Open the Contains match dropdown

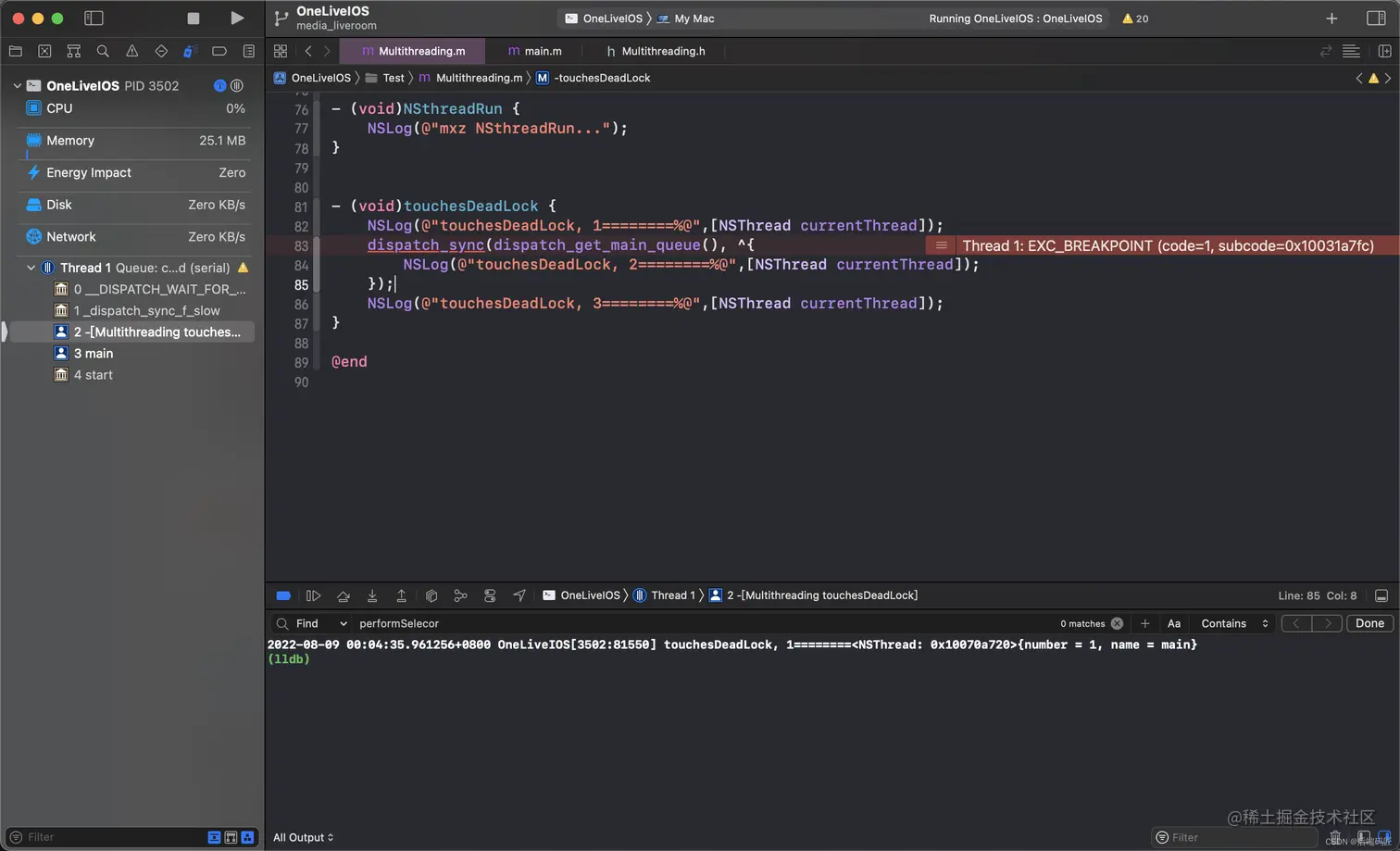coord(1233,623)
